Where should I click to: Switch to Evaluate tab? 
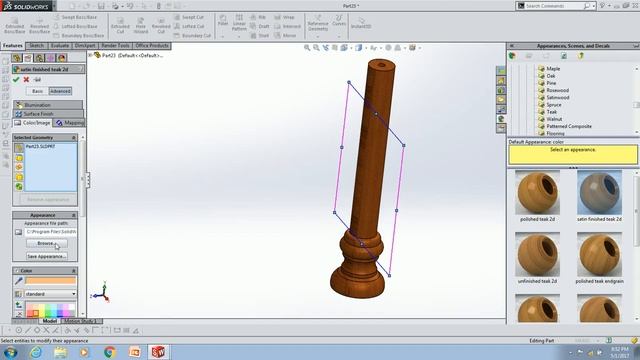coord(60,46)
